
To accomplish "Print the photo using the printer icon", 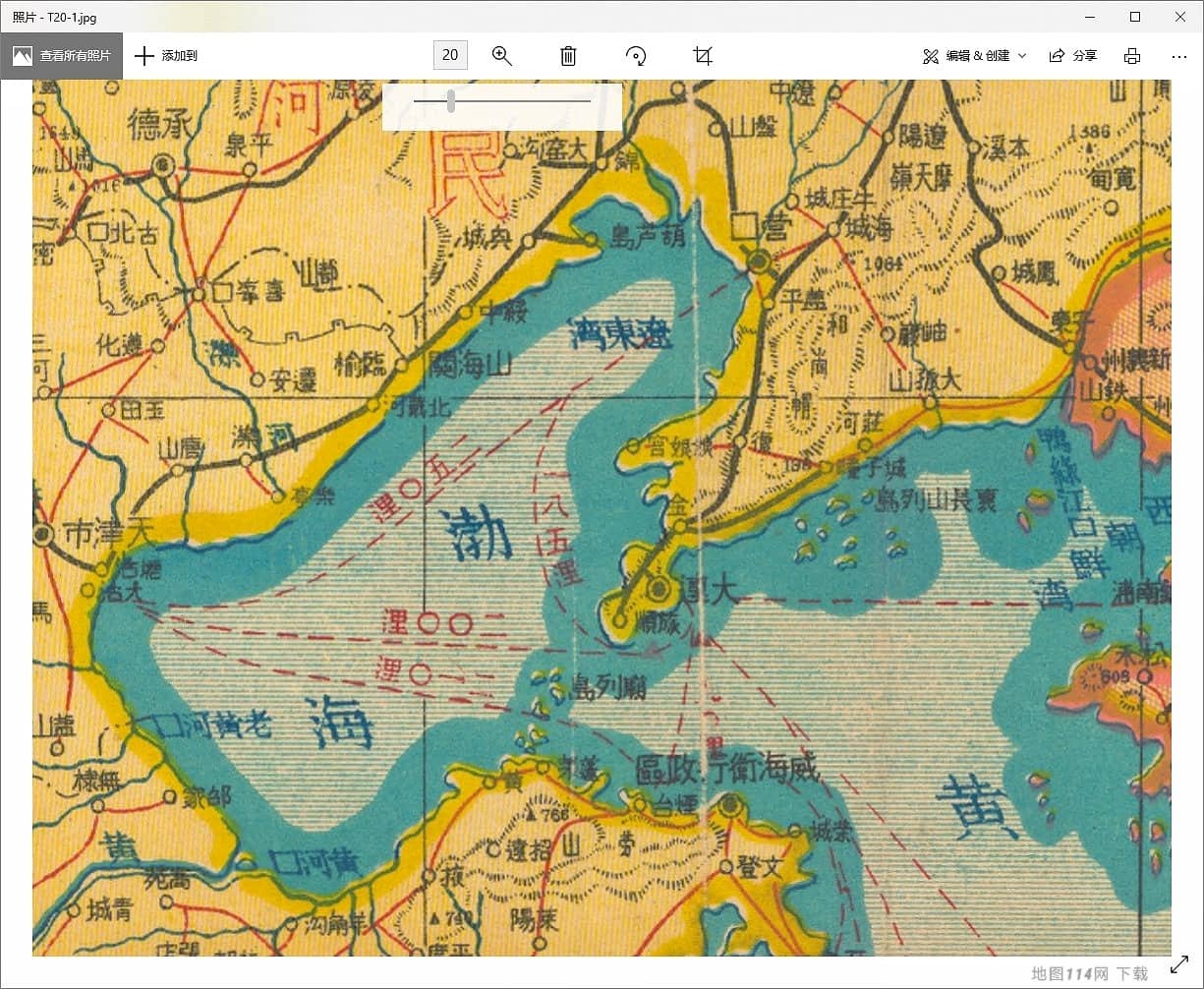I will [x=1132, y=56].
